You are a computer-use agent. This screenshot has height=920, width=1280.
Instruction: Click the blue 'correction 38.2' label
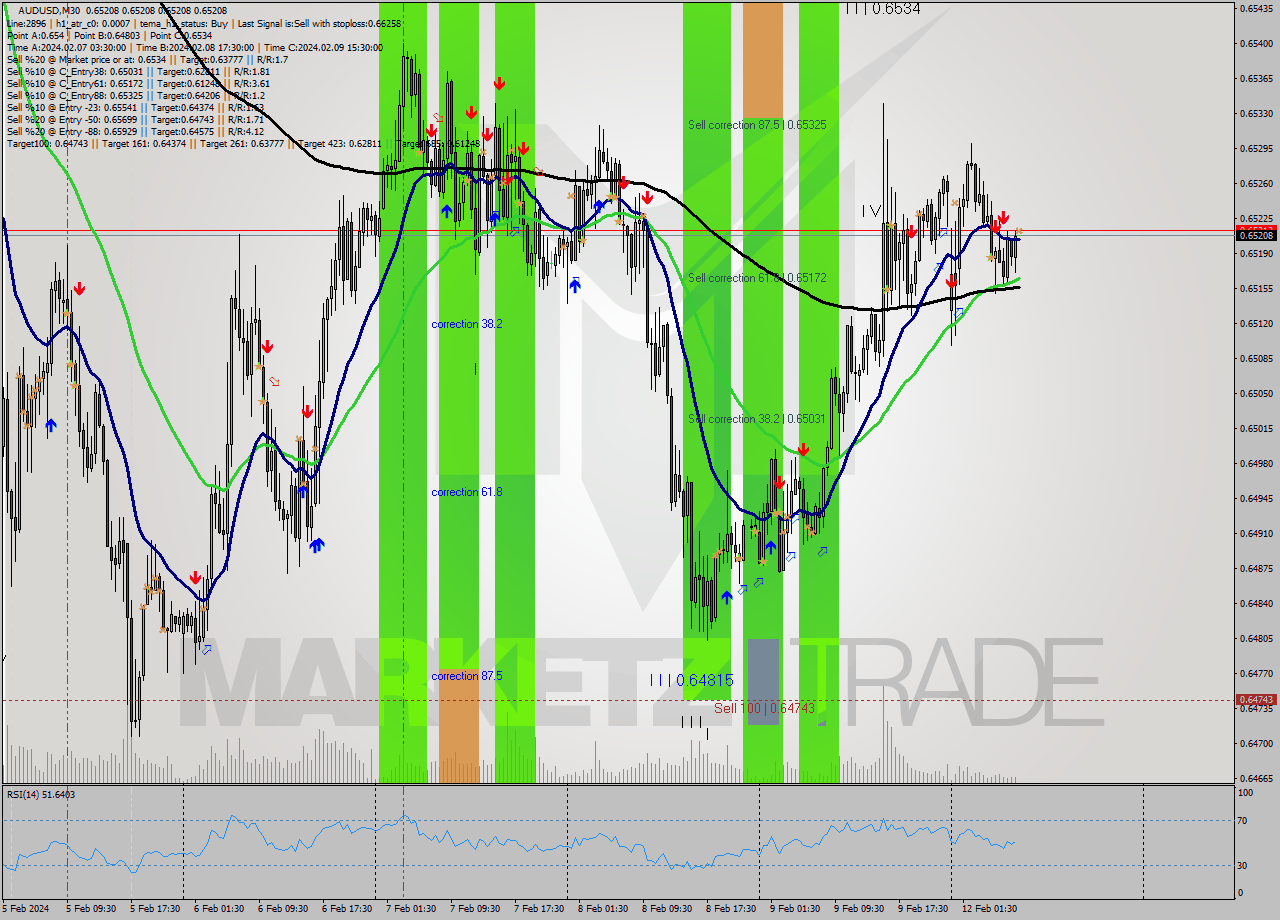466,324
